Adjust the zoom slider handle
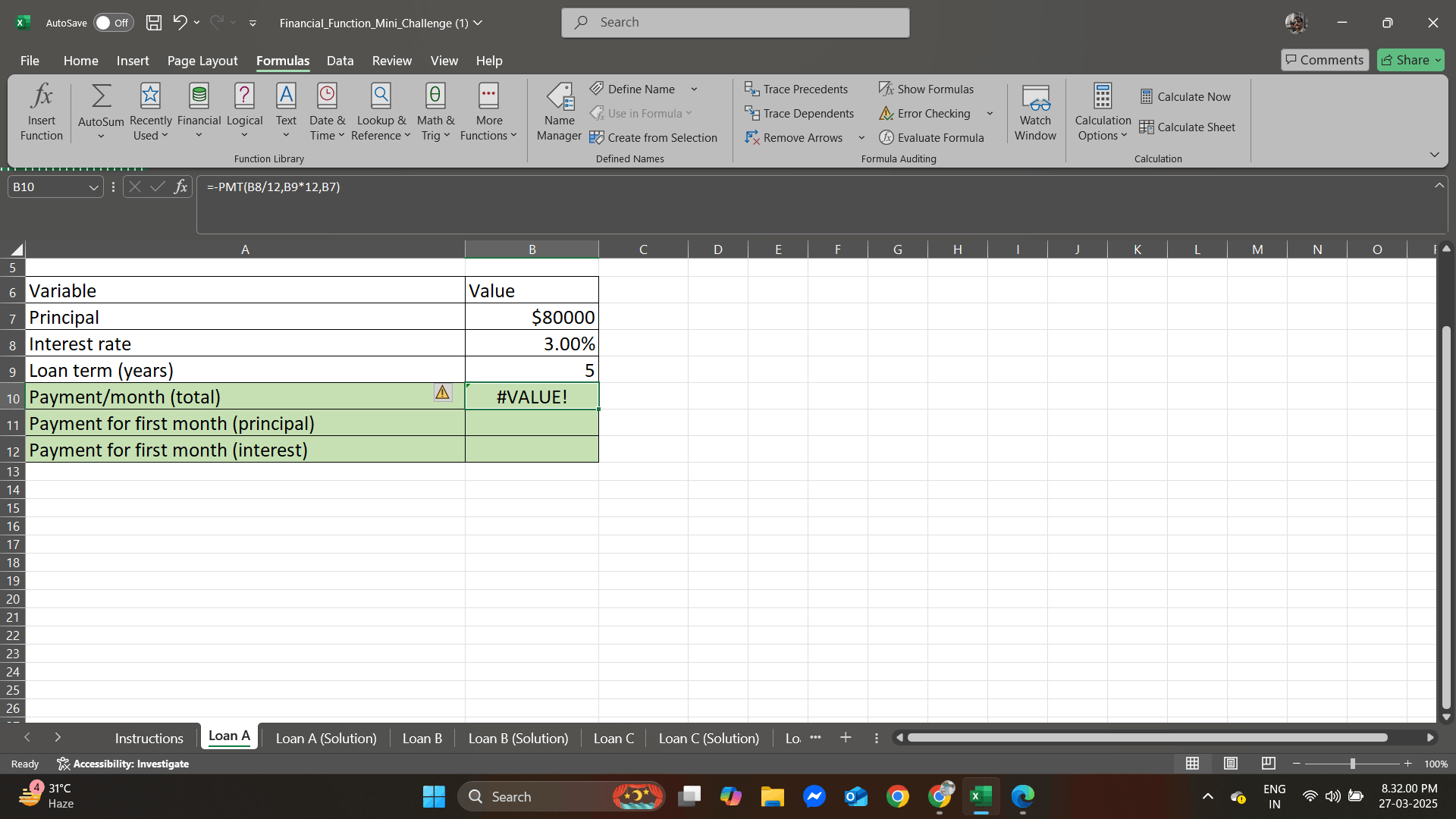Viewport: 1456px width, 819px height. 1352,764
